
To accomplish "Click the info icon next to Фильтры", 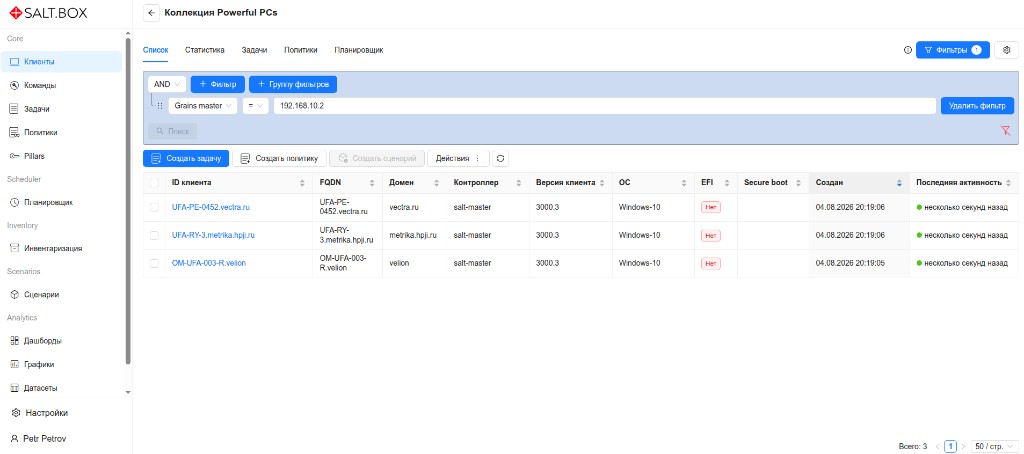I will coord(908,50).
